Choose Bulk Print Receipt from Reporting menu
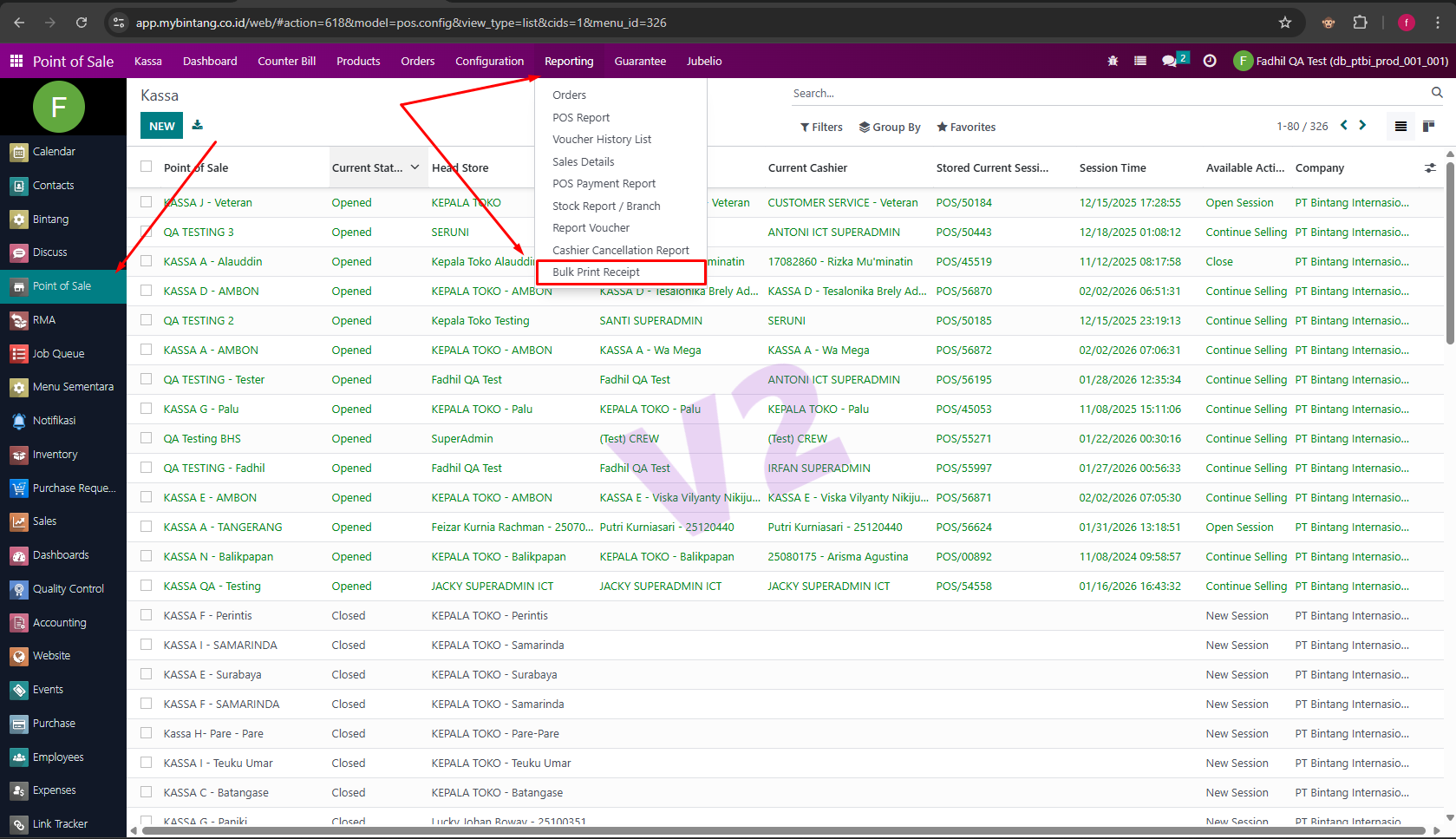Screen dimensions: 1456x839 (596, 272)
